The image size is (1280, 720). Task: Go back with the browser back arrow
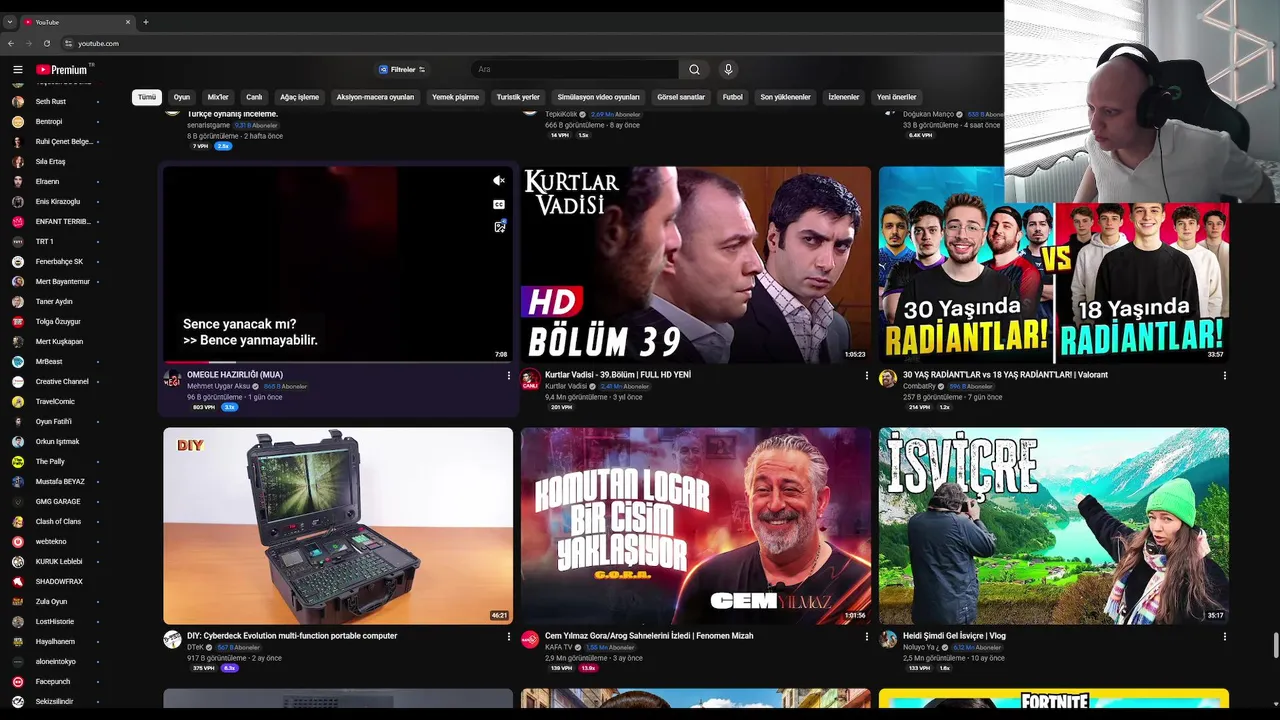coord(11,43)
